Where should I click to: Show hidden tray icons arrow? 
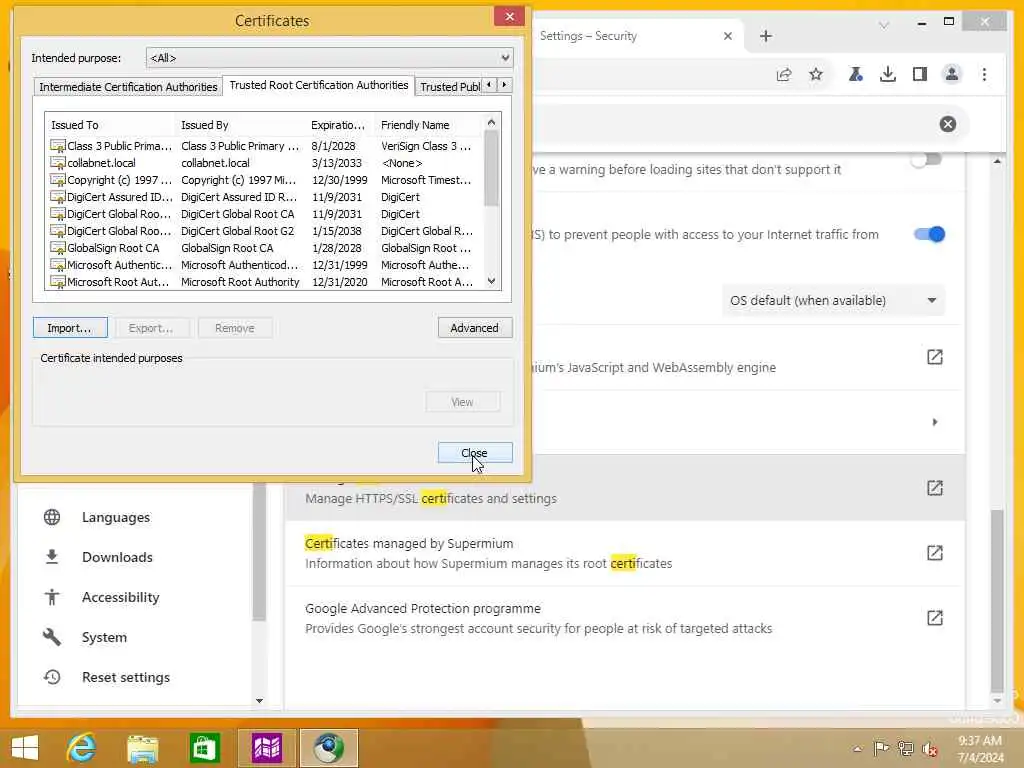(857, 748)
